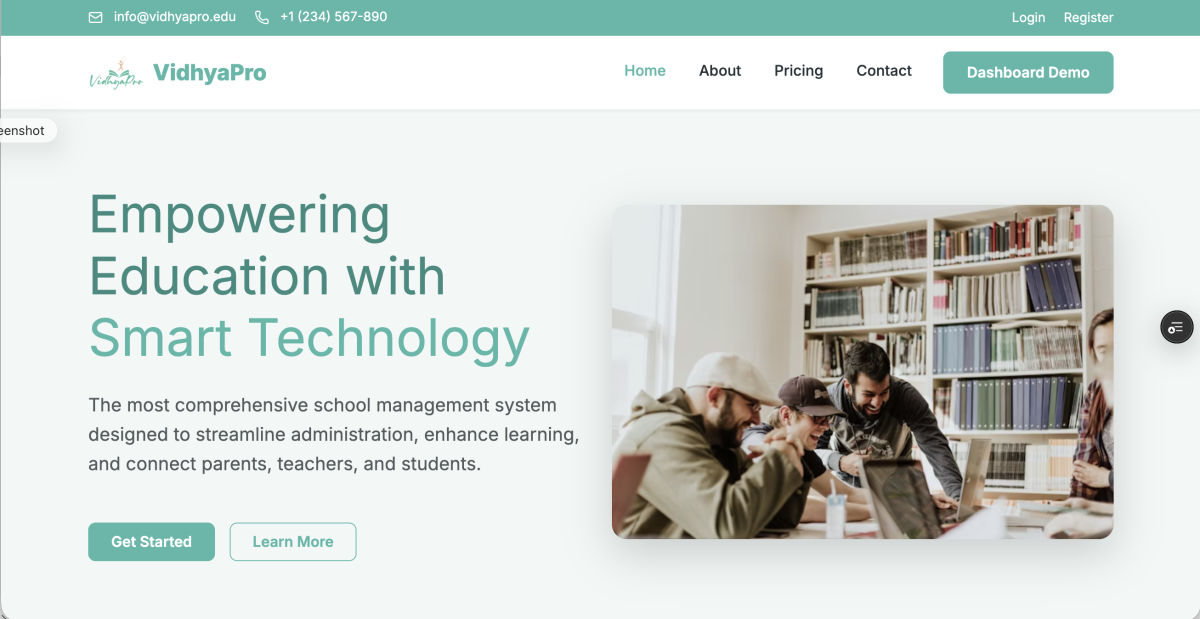Click the phone handset icon
Image resolution: width=1200 pixels, height=619 pixels.
(262, 17)
